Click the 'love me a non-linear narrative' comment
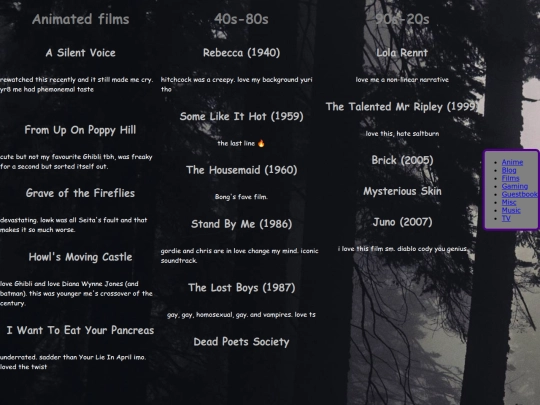The image size is (540, 405). click(x=402, y=80)
